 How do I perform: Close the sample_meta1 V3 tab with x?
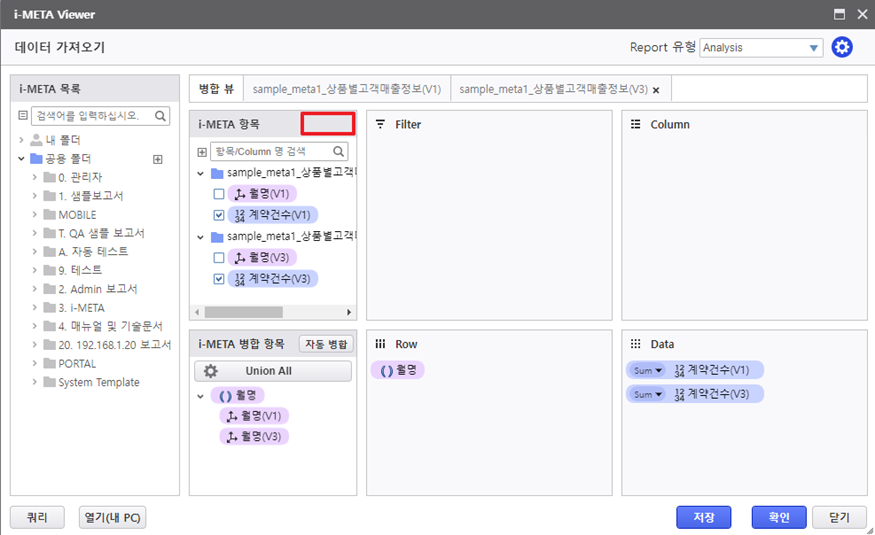point(656,90)
